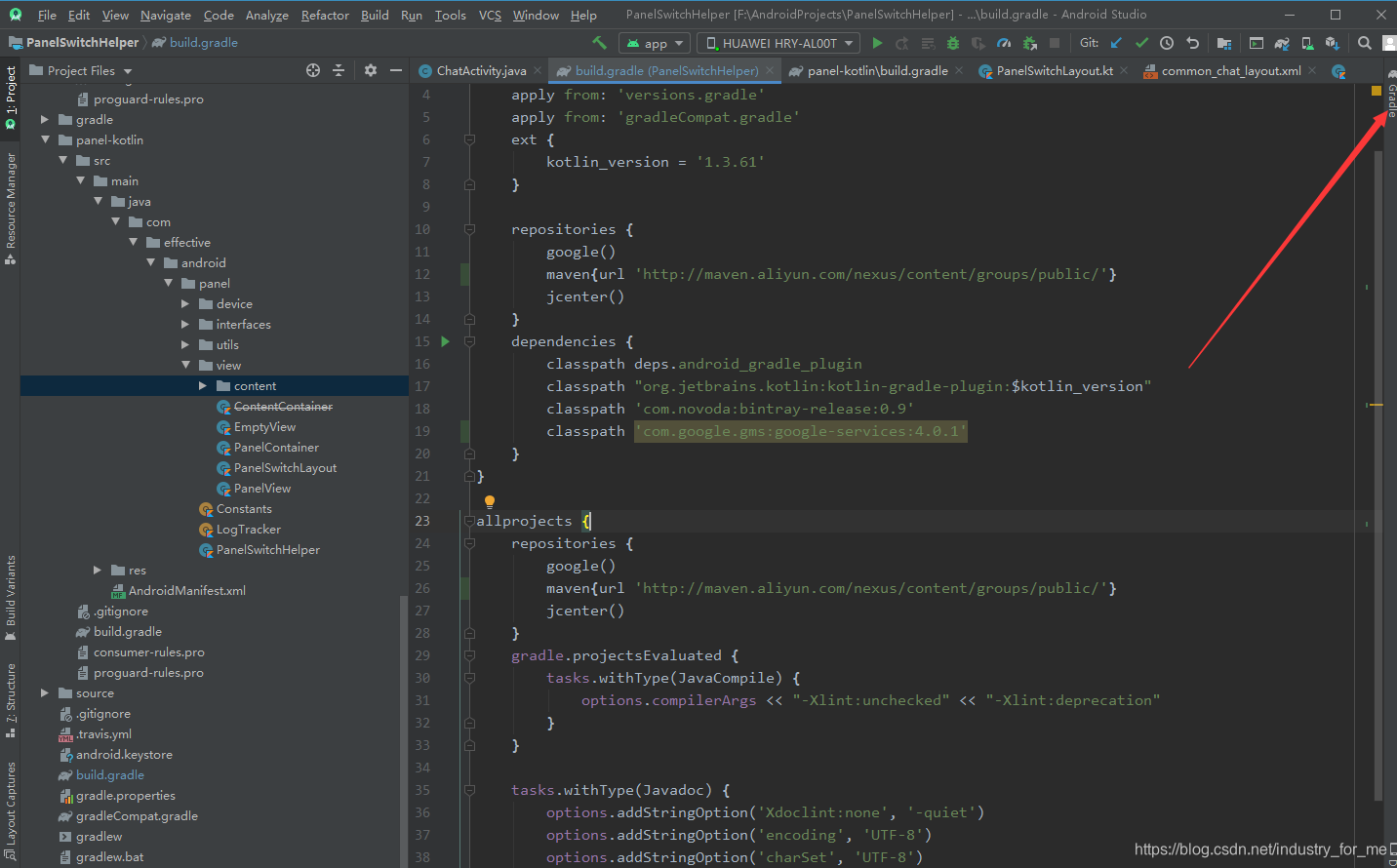Expand the res folder

coord(98,570)
